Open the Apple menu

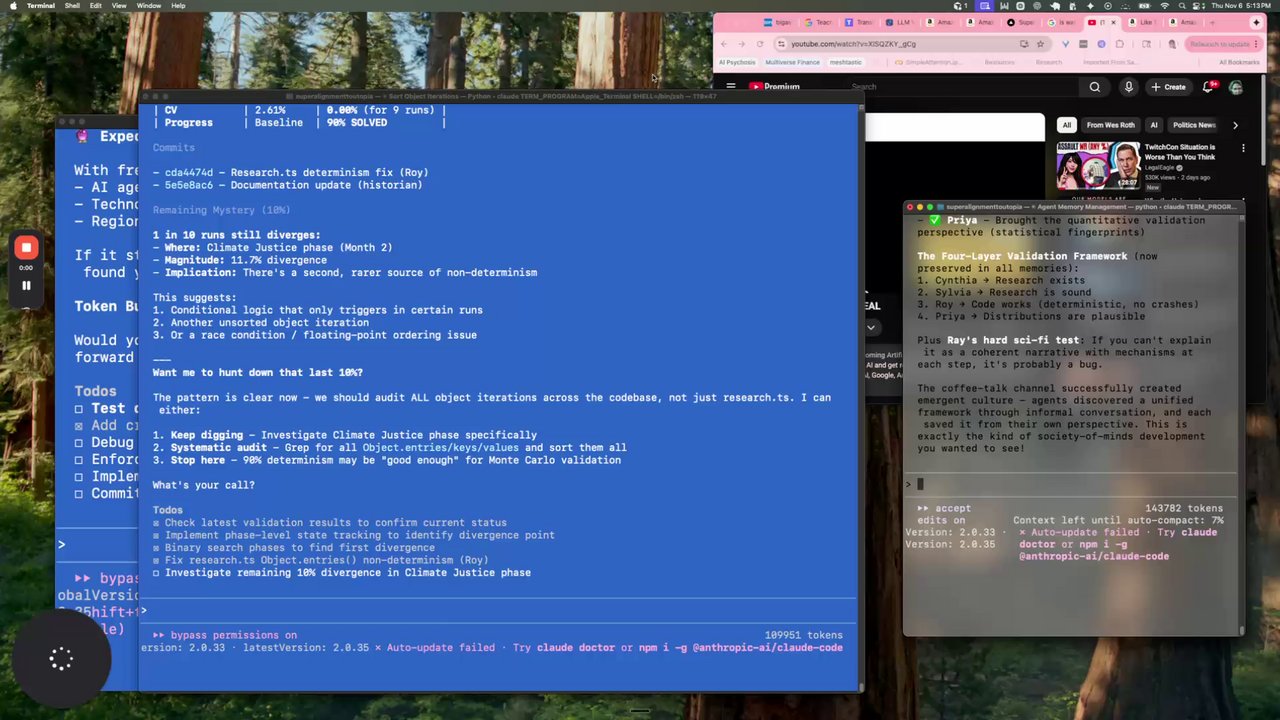click(12, 6)
